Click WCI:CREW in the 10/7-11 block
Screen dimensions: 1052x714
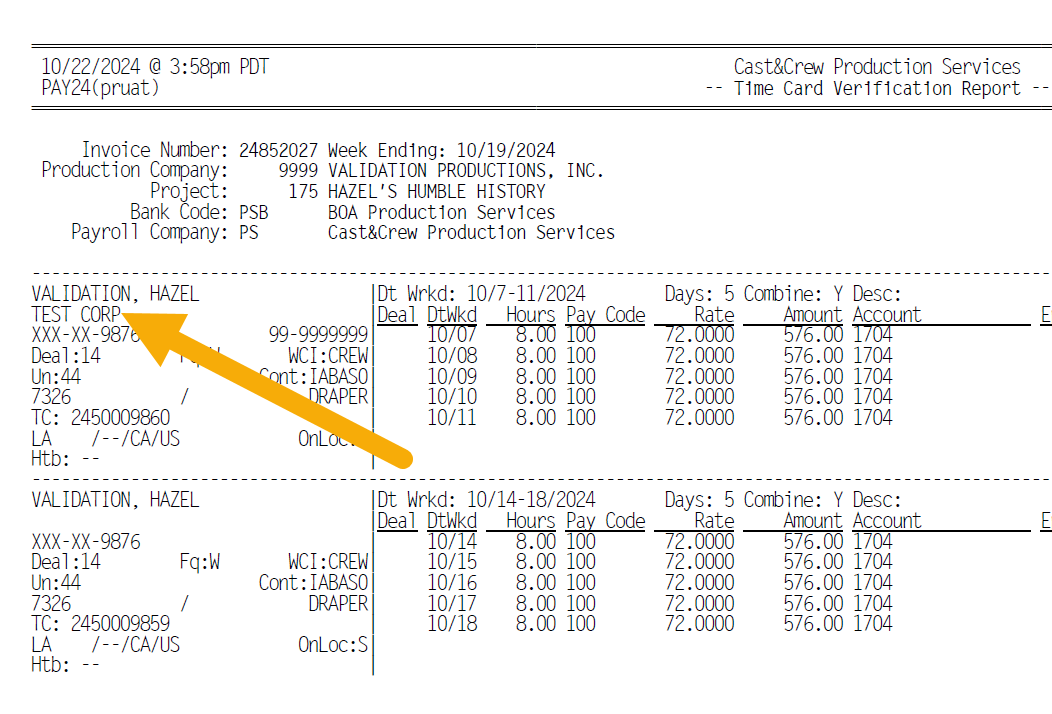pyautogui.click(x=329, y=355)
